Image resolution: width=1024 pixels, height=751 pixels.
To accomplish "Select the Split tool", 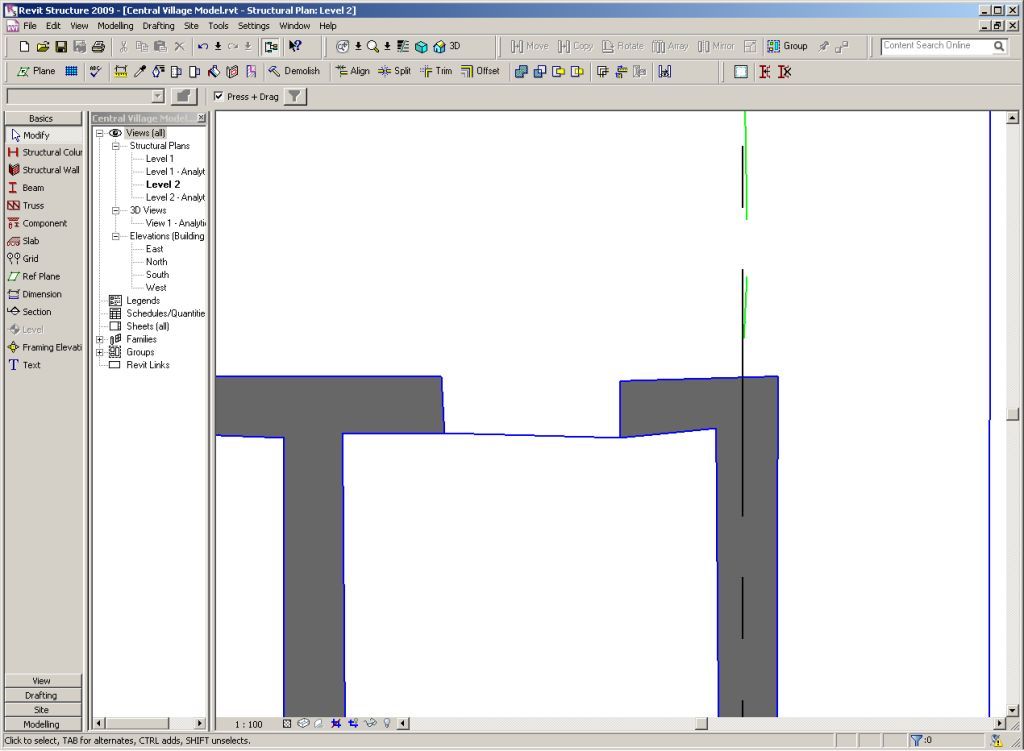I will tap(394, 71).
